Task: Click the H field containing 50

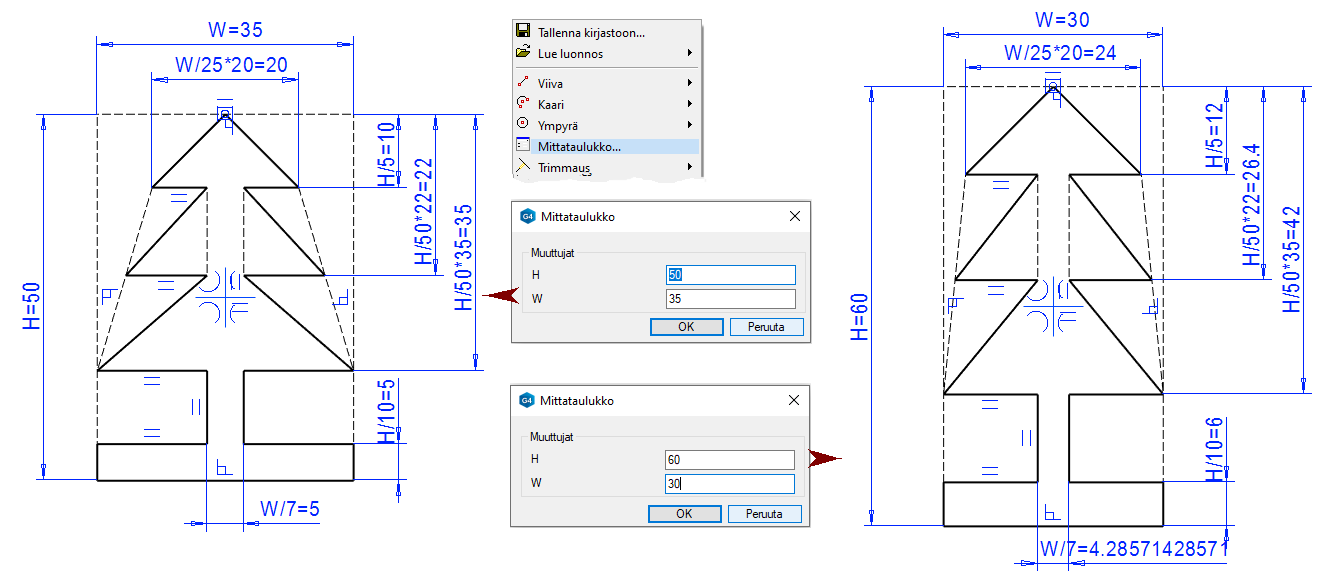Action: click(x=730, y=275)
